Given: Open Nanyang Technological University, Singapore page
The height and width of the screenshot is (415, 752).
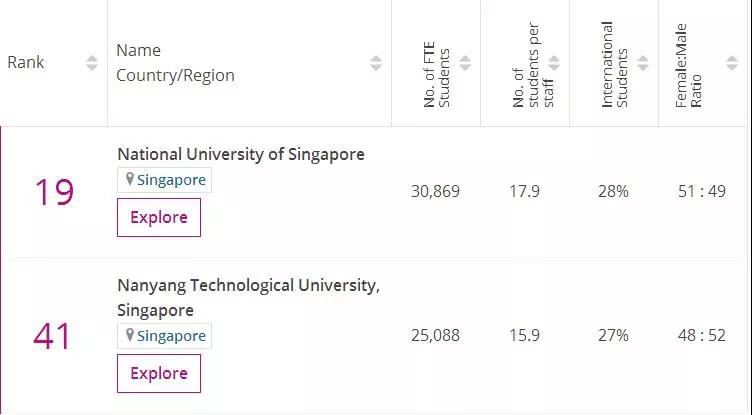Looking at the screenshot, I should click(248, 286).
